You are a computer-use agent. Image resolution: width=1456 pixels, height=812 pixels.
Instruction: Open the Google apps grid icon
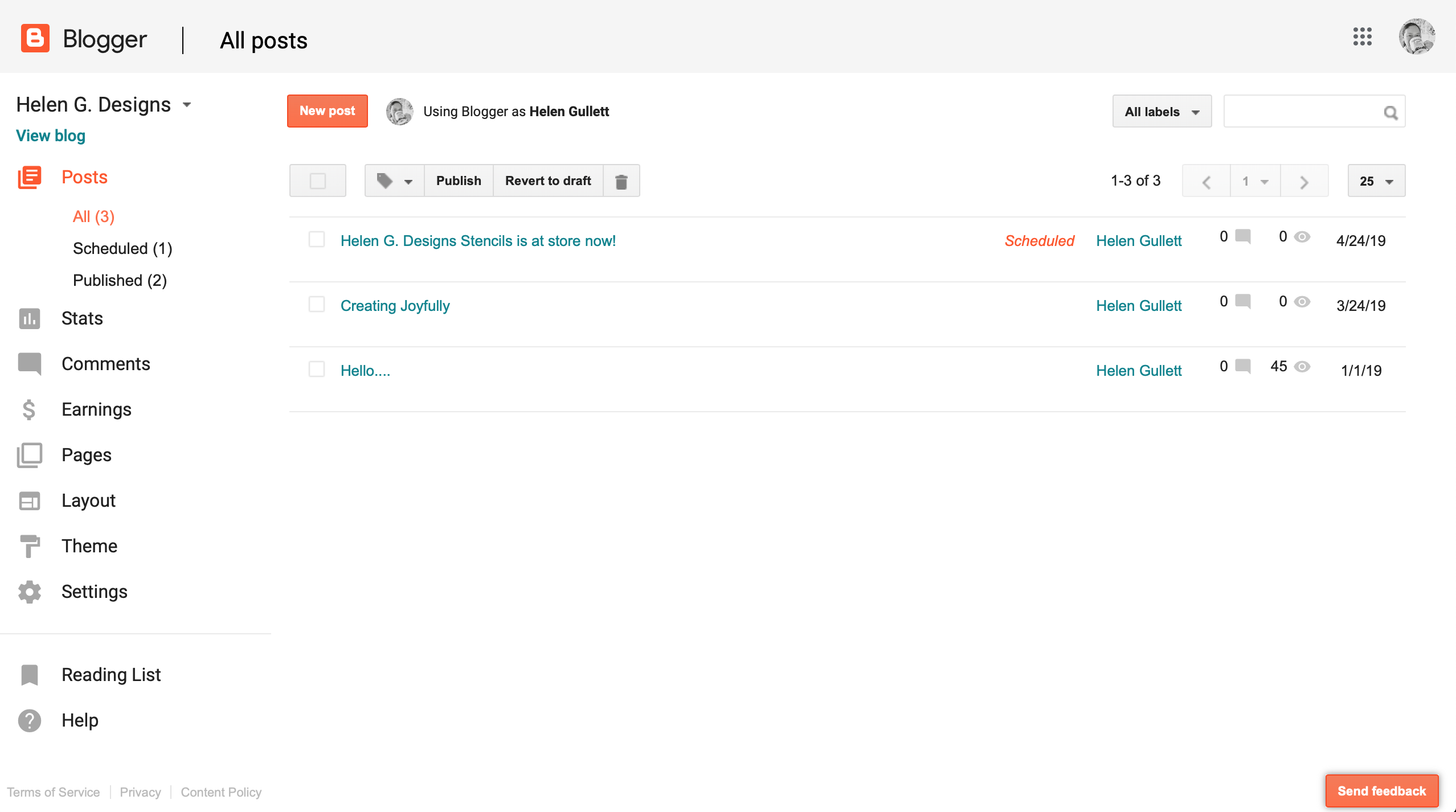[1362, 37]
